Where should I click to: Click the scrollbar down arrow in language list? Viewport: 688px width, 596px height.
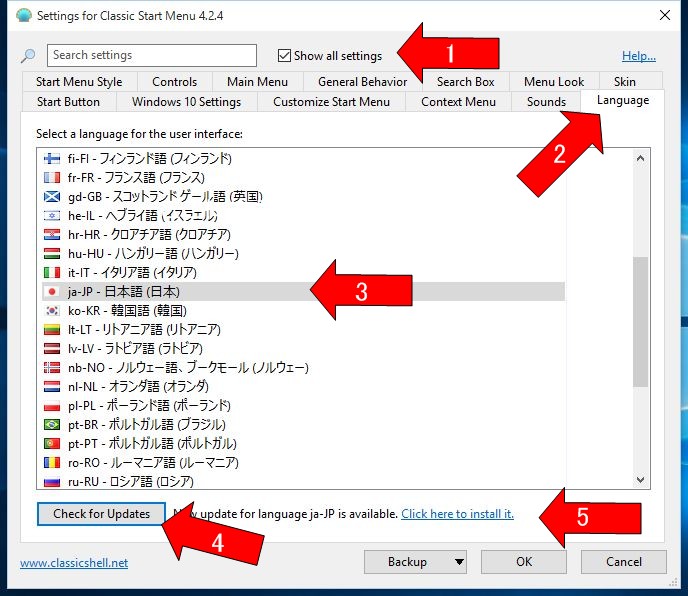pyautogui.click(x=641, y=480)
